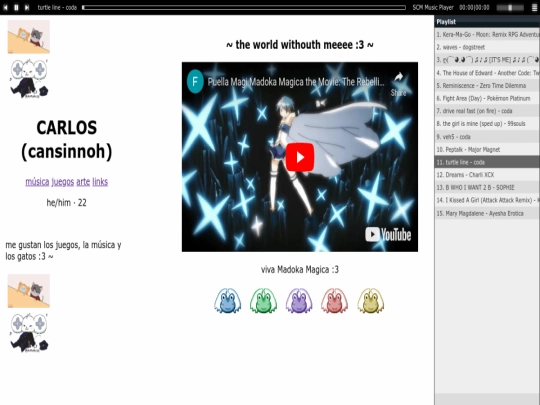
Task: Click the he/him · 22 text
Action: point(66,202)
